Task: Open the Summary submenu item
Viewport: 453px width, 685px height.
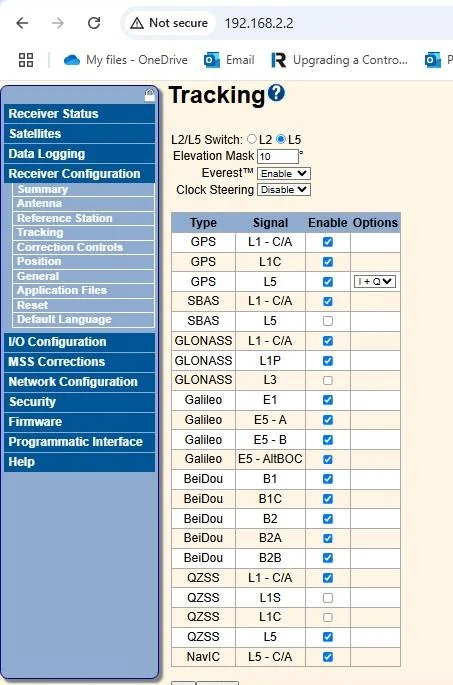Action: [x=84, y=190]
